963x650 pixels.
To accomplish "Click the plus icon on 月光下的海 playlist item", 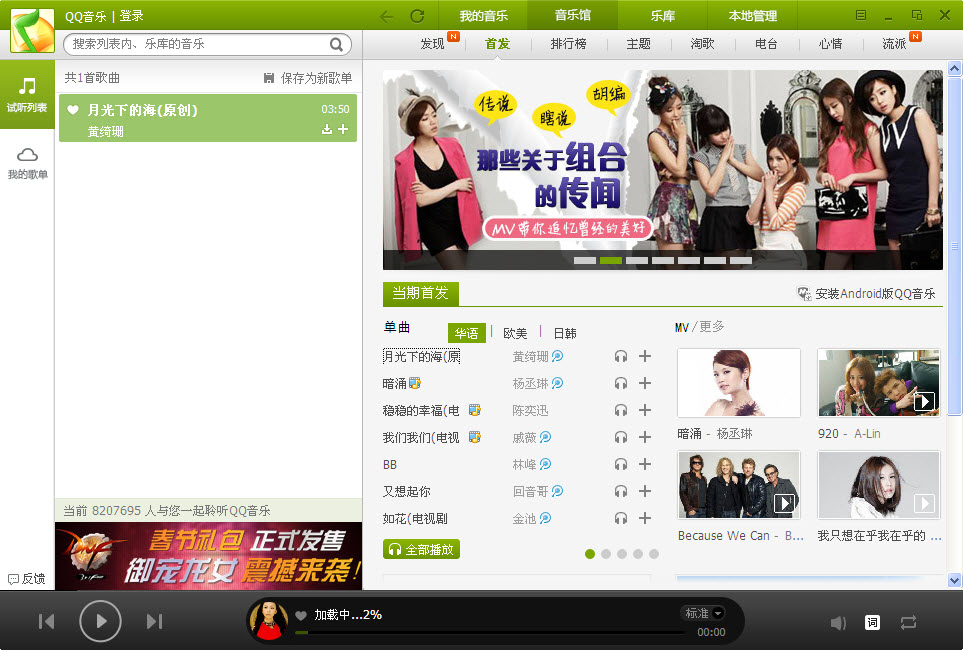I will pos(343,129).
